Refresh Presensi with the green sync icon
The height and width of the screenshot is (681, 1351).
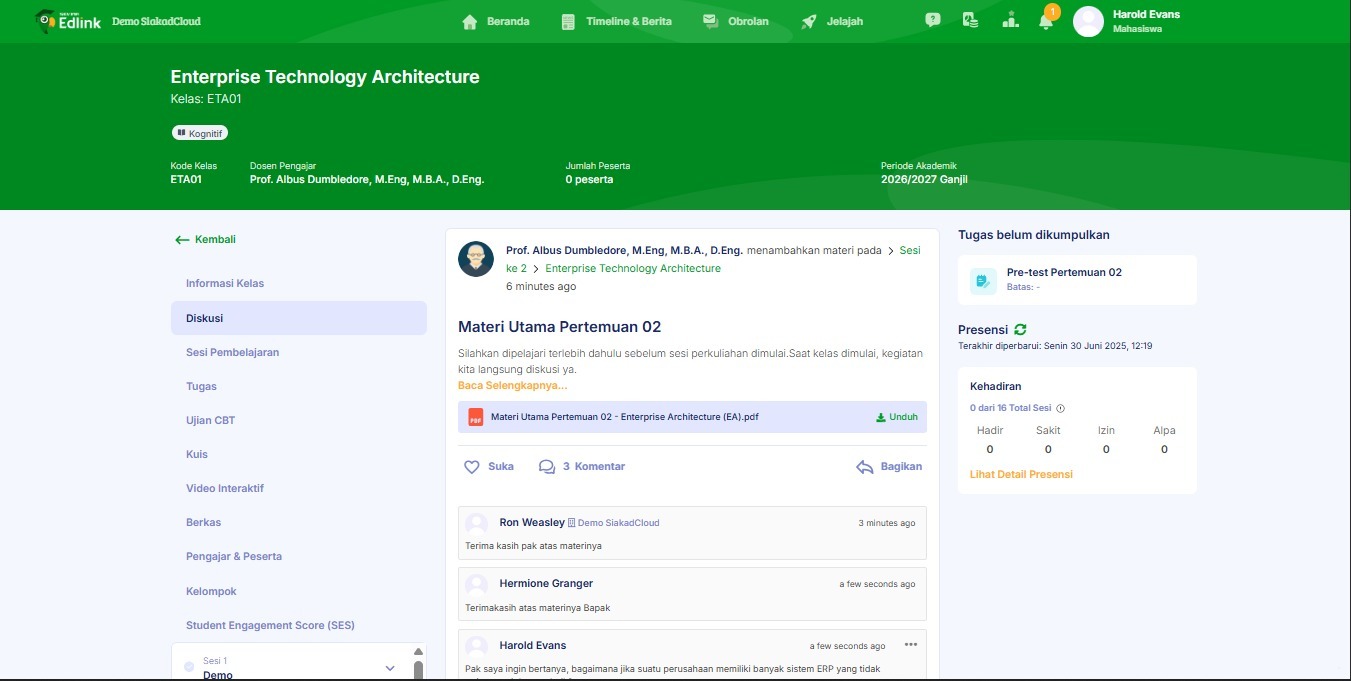(x=1020, y=329)
